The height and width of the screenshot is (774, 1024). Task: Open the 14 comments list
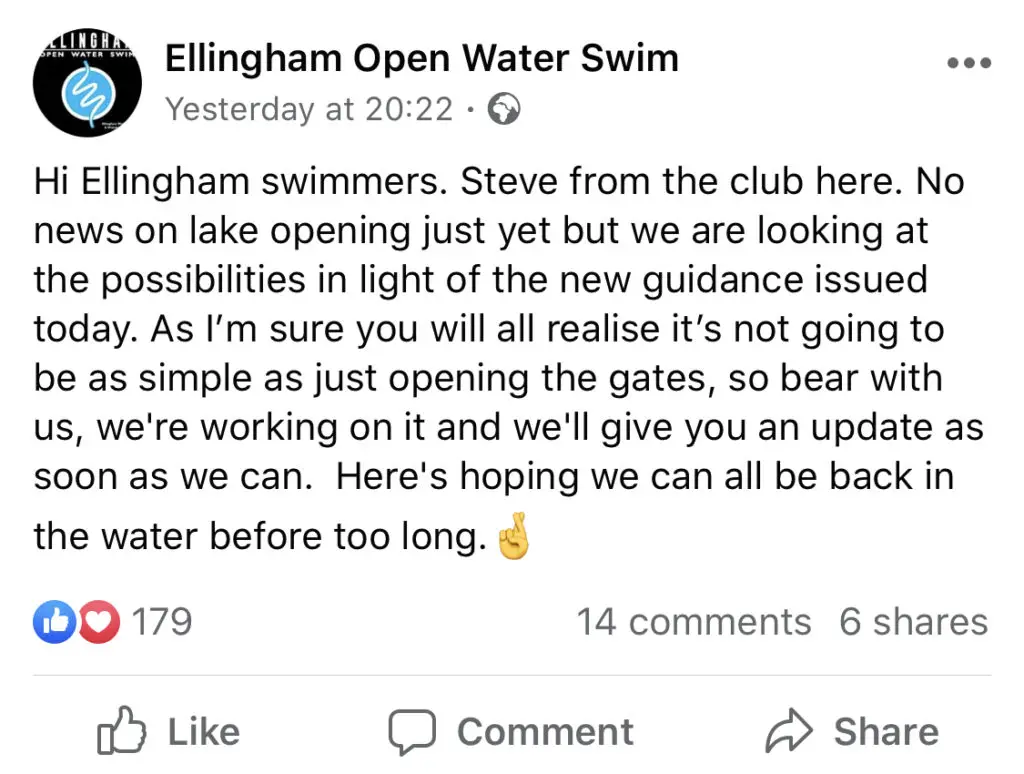coord(694,621)
